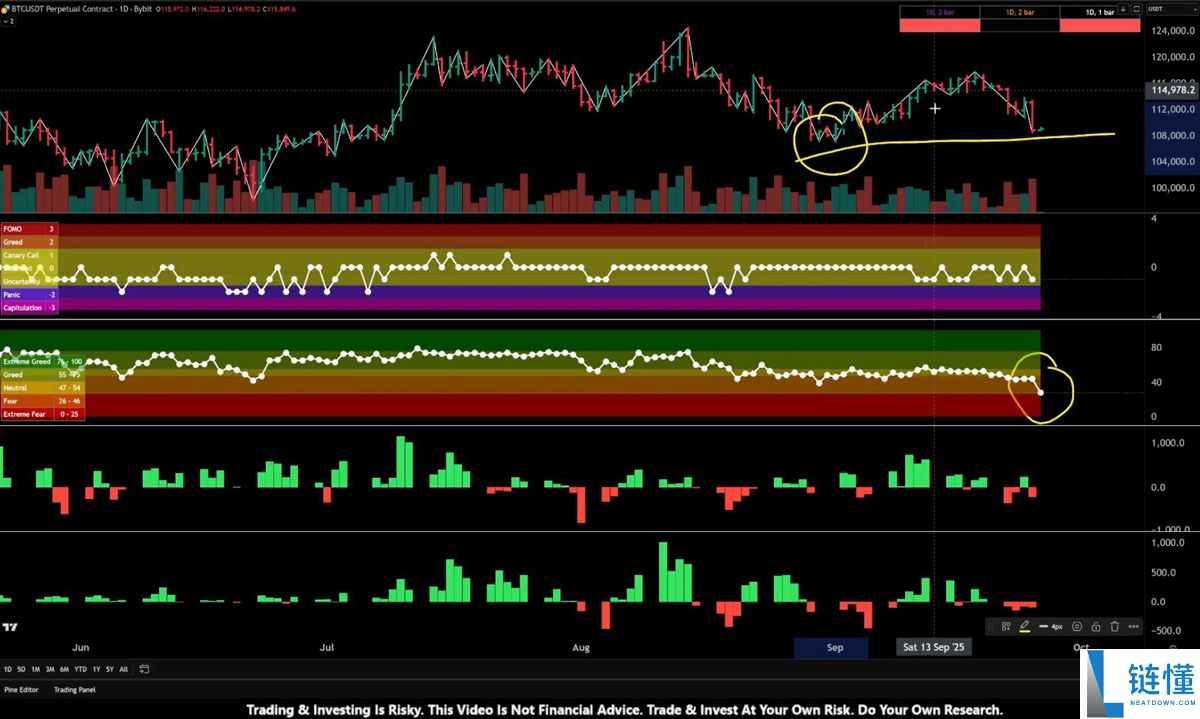The width and height of the screenshot is (1200, 719).
Task: Click the go-to-date calendar icon
Action: coord(144,669)
